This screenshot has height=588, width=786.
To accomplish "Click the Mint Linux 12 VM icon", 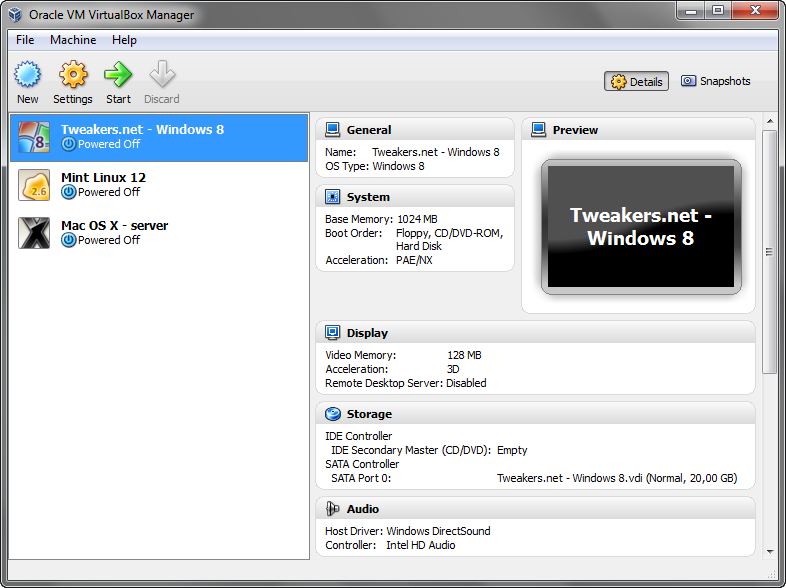I will 34,185.
